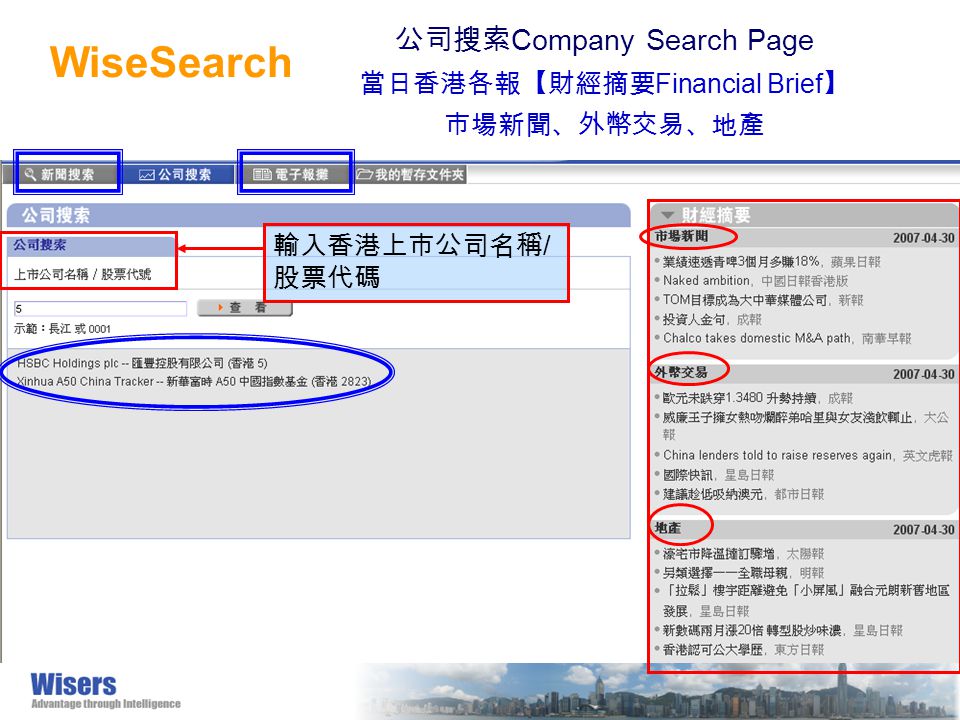
Task: Open the 電子報攤 e-newsstand tab
Action: tap(294, 174)
